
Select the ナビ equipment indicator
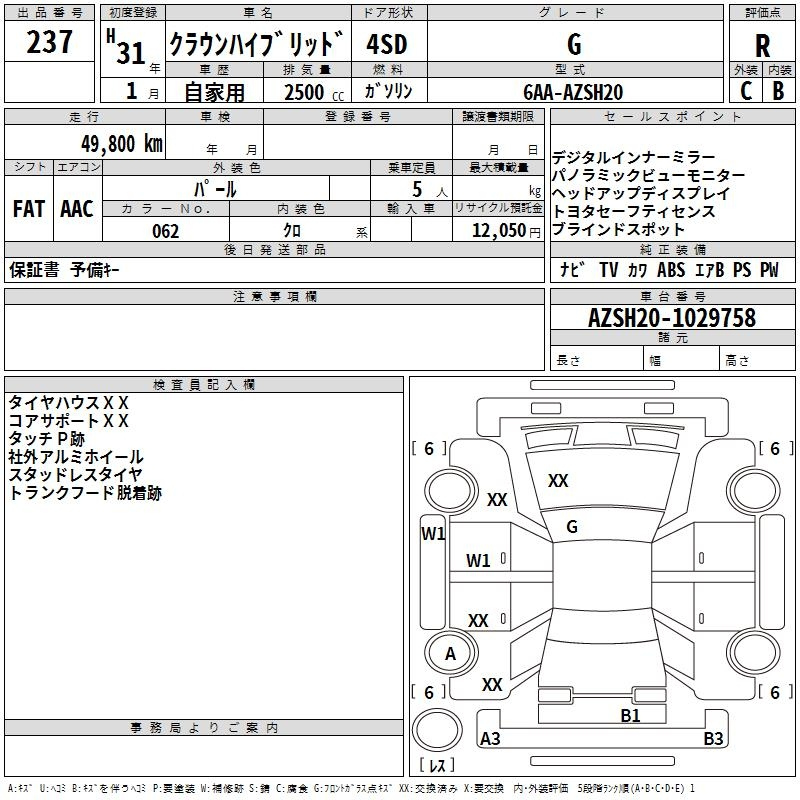coord(572,270)
